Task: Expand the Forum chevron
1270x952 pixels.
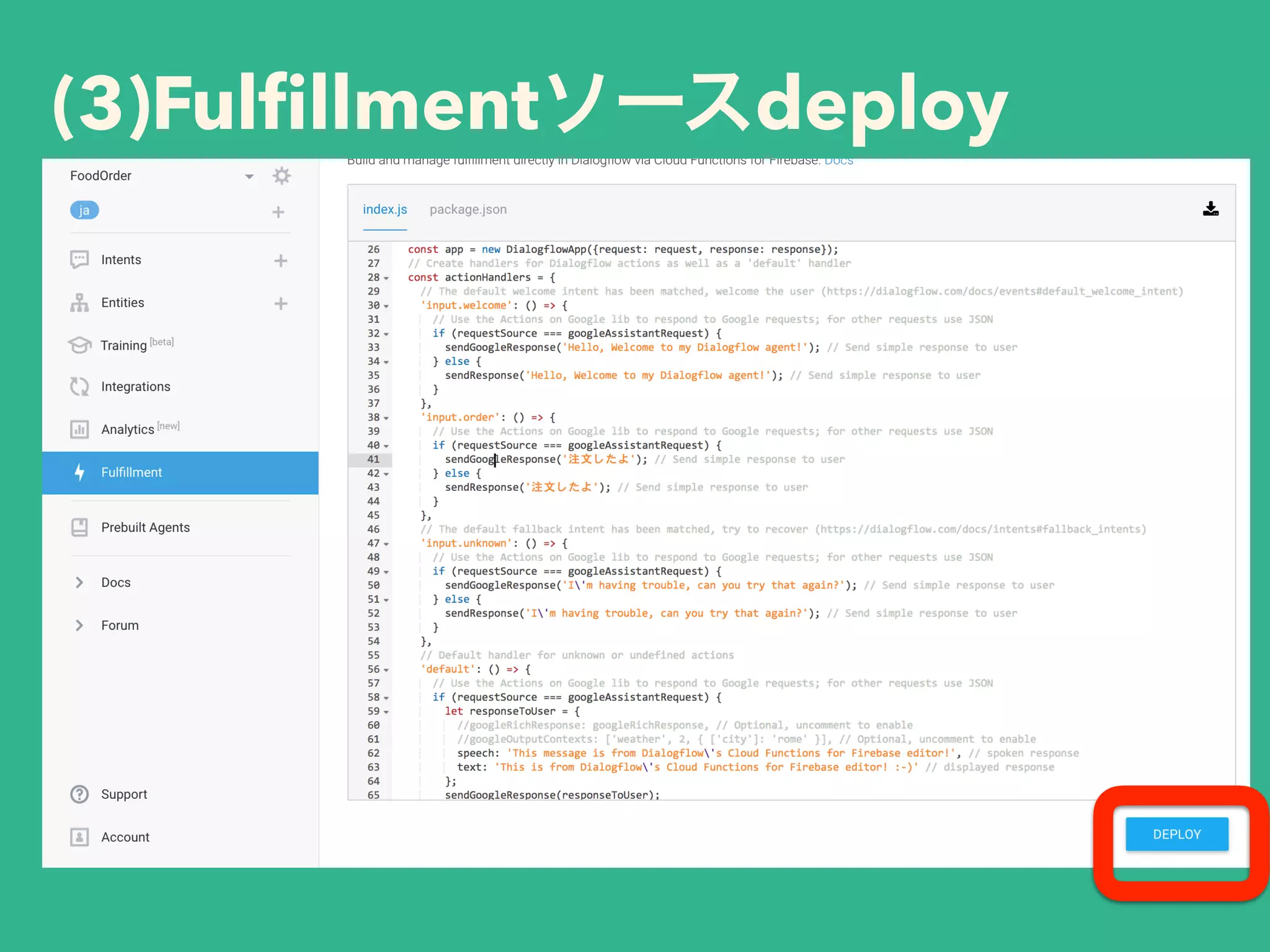Action: pyautogui.click(x=79, y=625)
